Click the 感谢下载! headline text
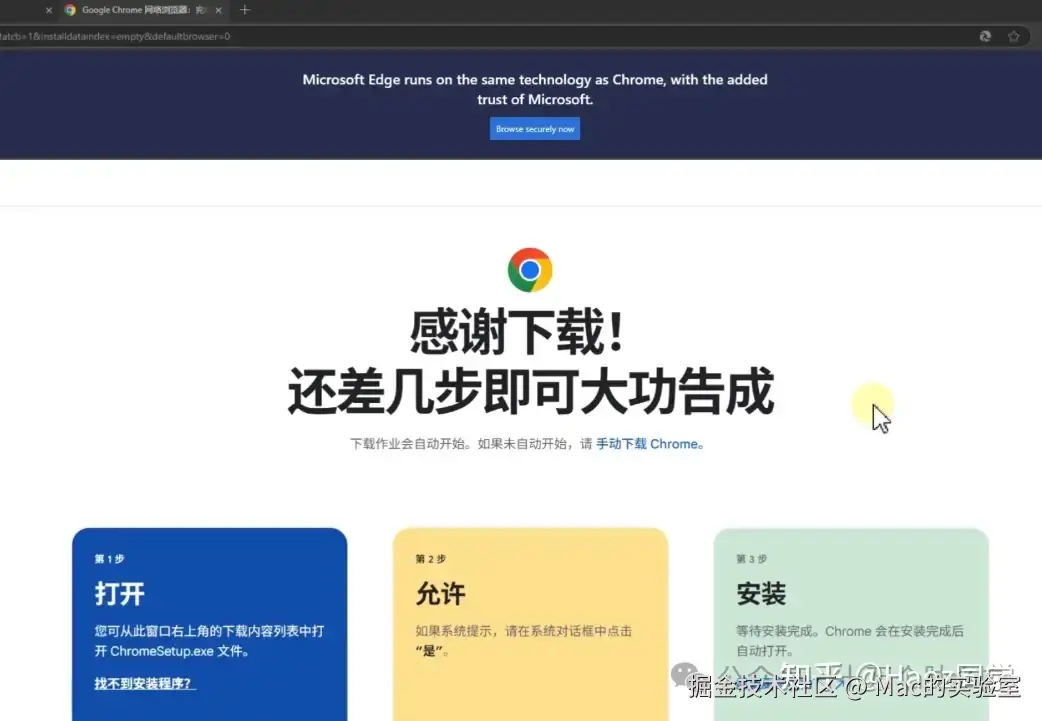The height and width of the screenshot is (721, 1042). (x=517, y=331)
